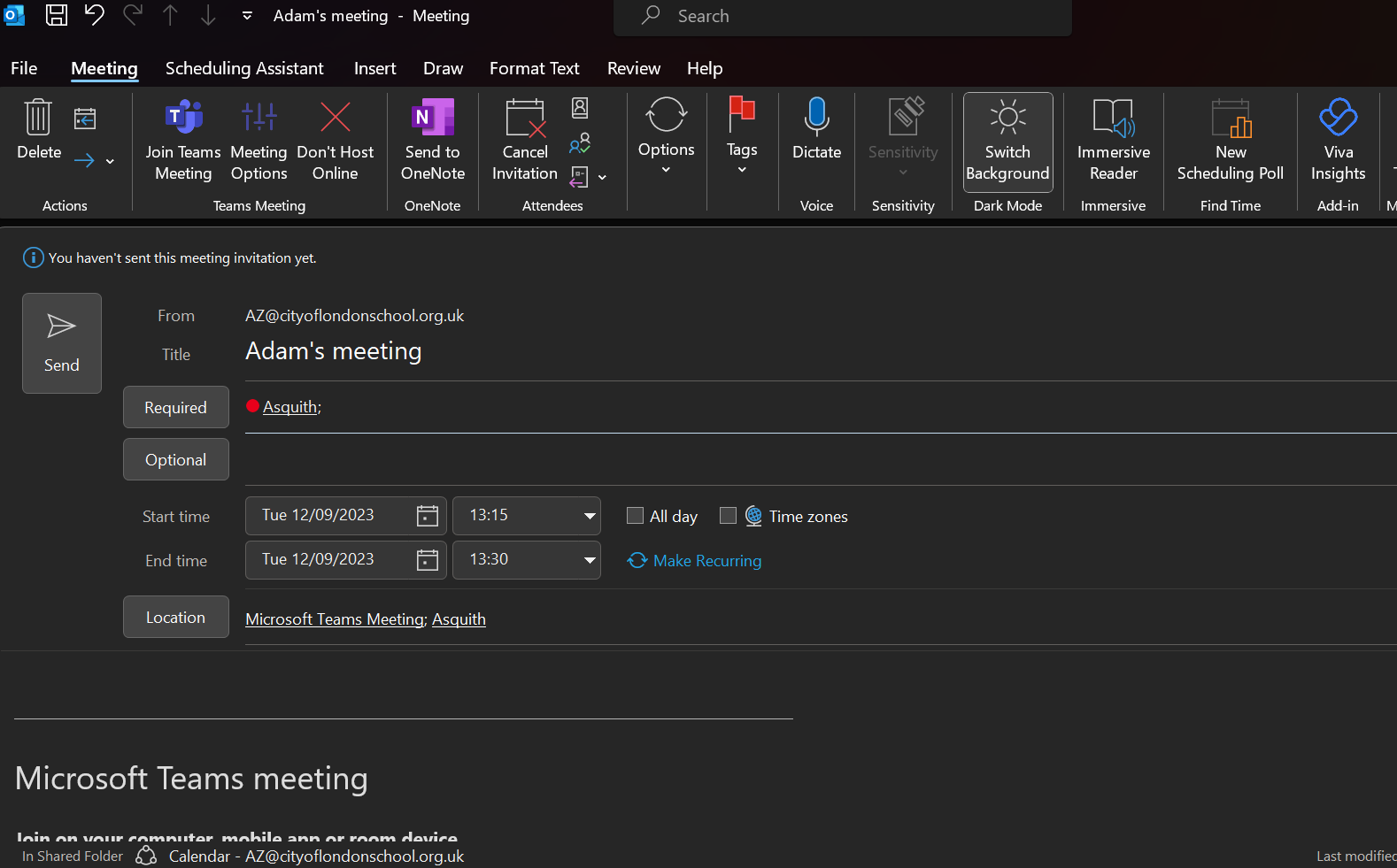Launch Immersive Reader
Image resolution: width=1397 pixels, height=868 pixels.
point(1114,141)
